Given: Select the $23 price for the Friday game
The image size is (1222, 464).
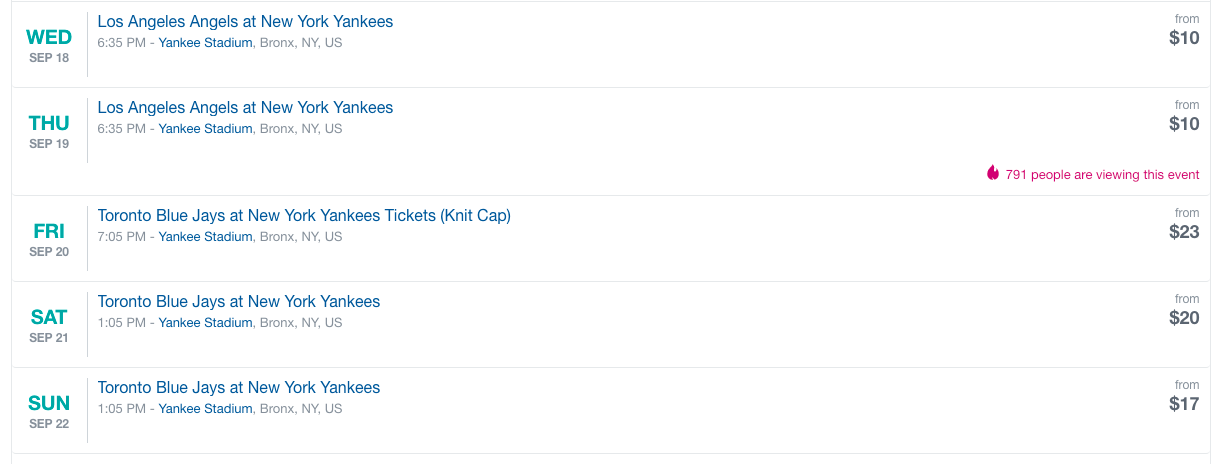Looking at the screenshot, I should pos(1184,232).
